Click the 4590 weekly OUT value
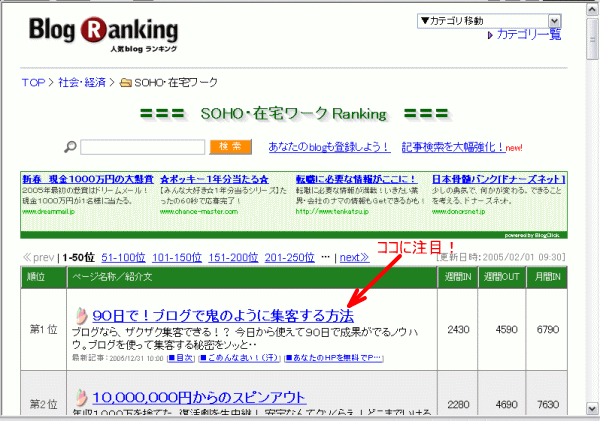Image resolution: width=600 pixels, height=421 pixels. click(507, 330)
